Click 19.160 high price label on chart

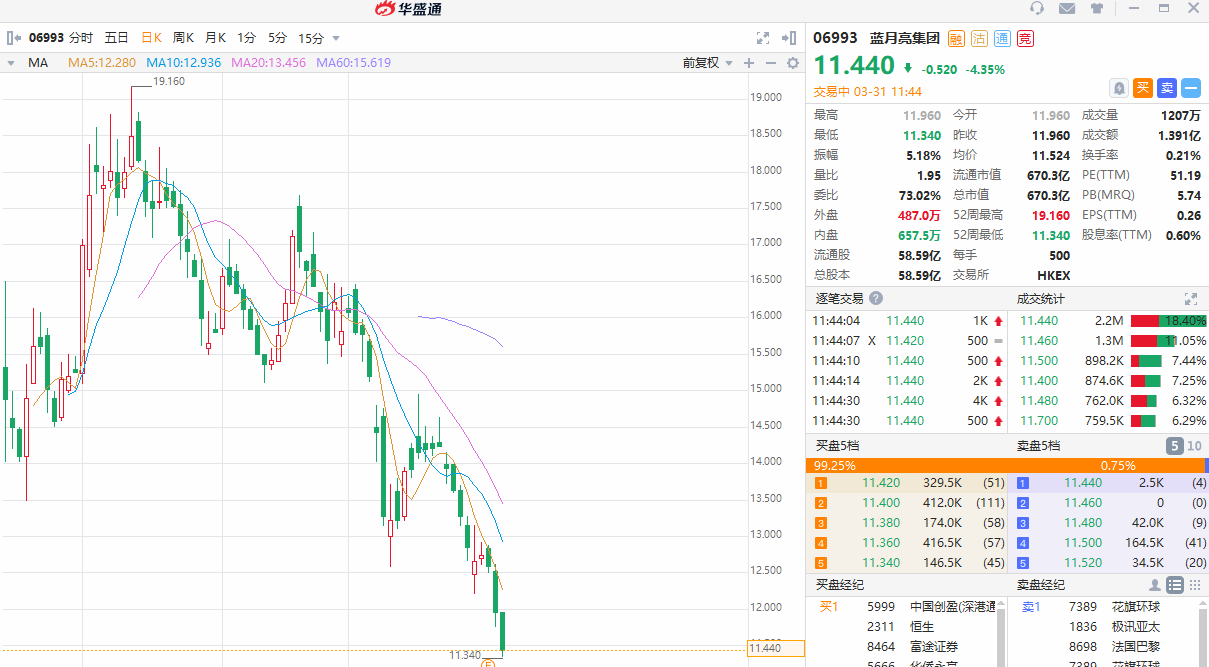pyautogui.click(x=169, y=82)
